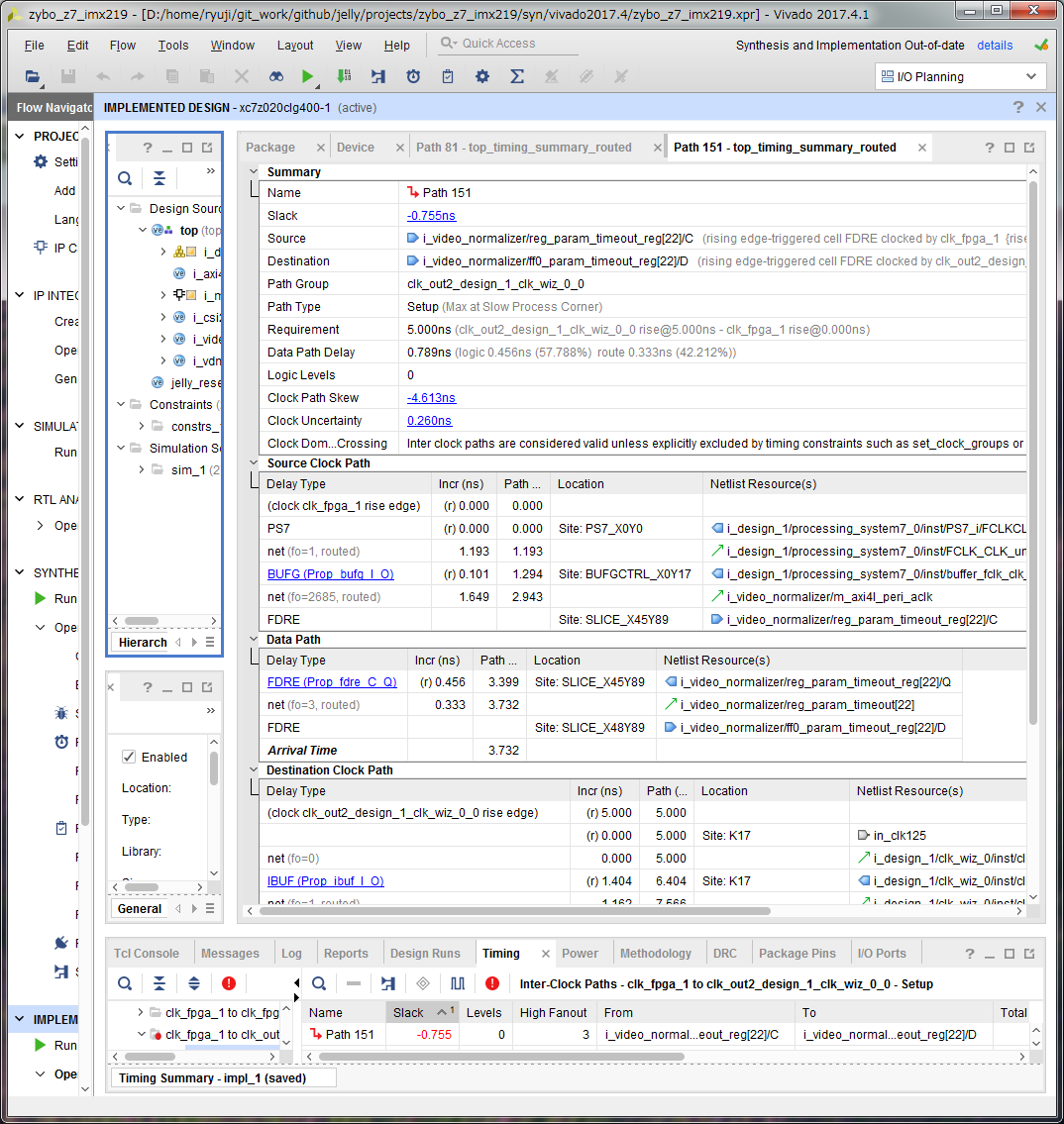Click the green Run play icon in toolbar
Image resolution: width=1064 pixels, height=1124 pixels.
coord(307,76)
